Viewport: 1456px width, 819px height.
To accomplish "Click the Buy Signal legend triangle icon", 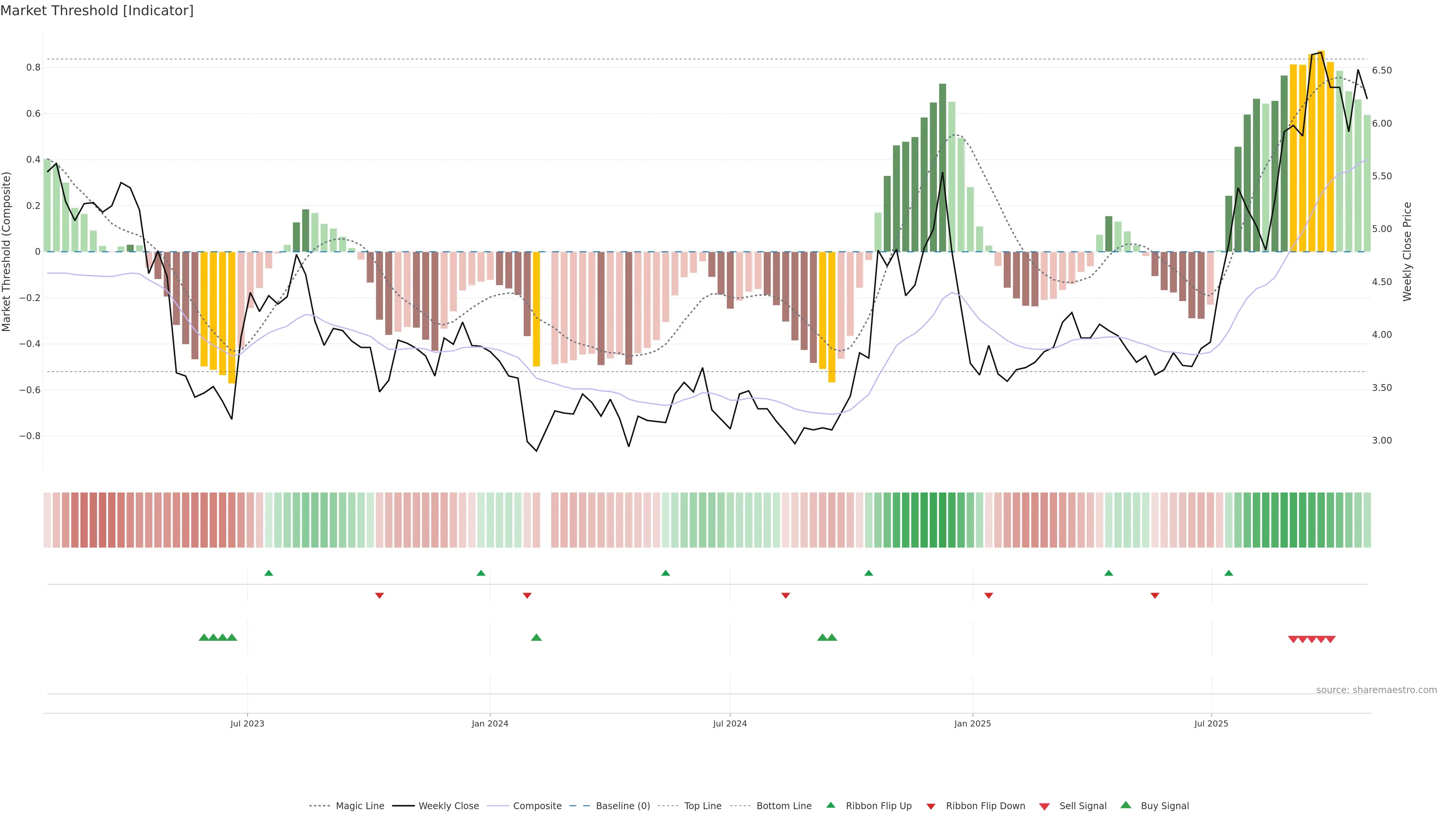I will (1126, 805).
